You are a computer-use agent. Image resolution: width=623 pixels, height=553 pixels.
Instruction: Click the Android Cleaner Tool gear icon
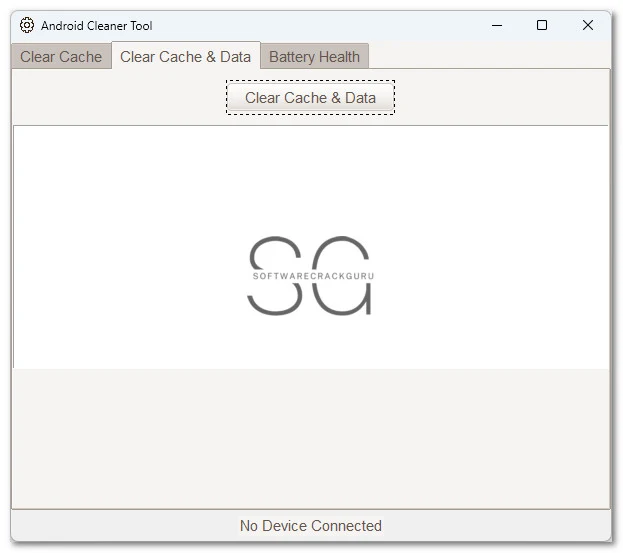coord(27,25)
